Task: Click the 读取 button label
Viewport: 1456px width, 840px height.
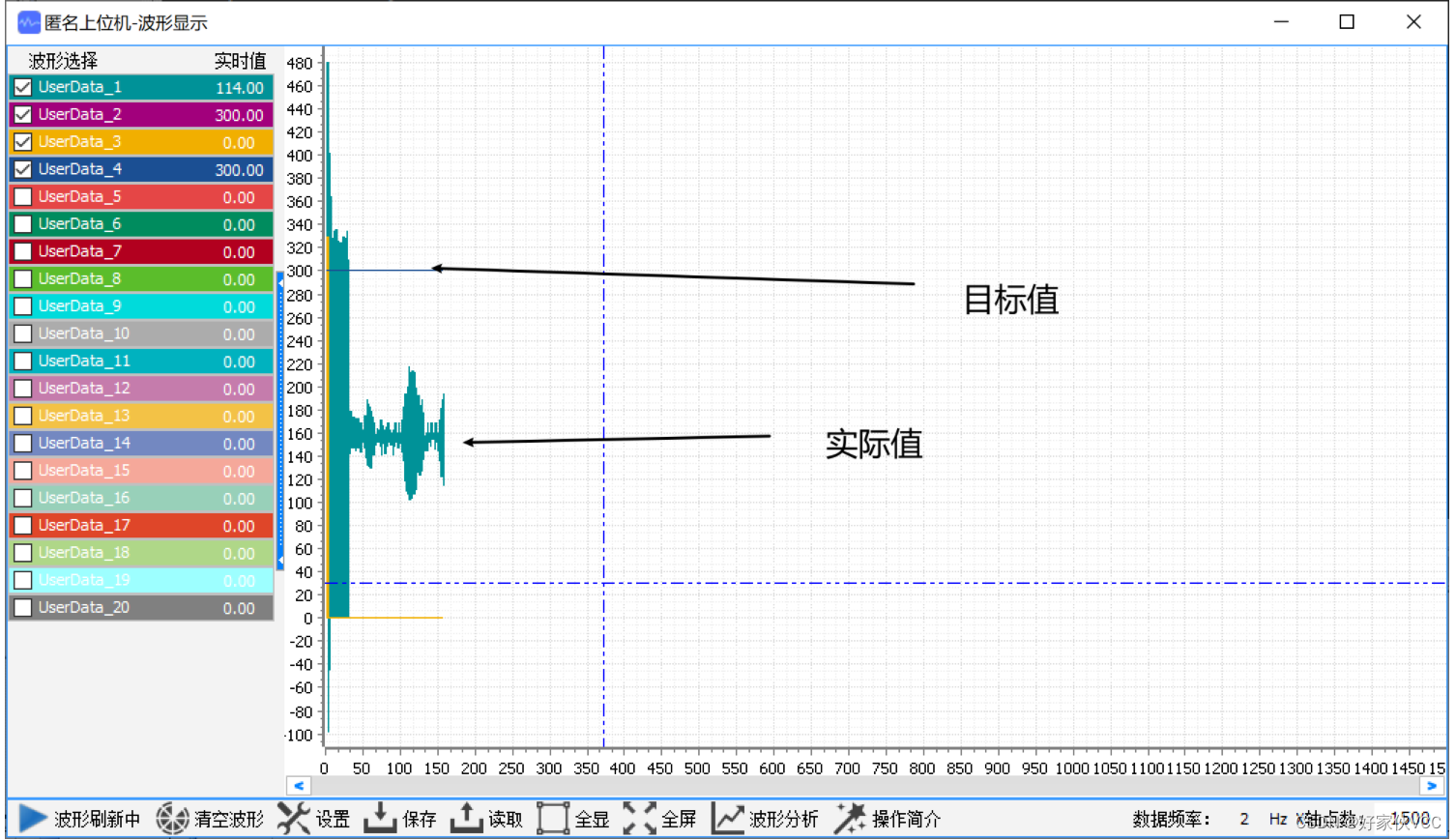Action: [506, 820]
